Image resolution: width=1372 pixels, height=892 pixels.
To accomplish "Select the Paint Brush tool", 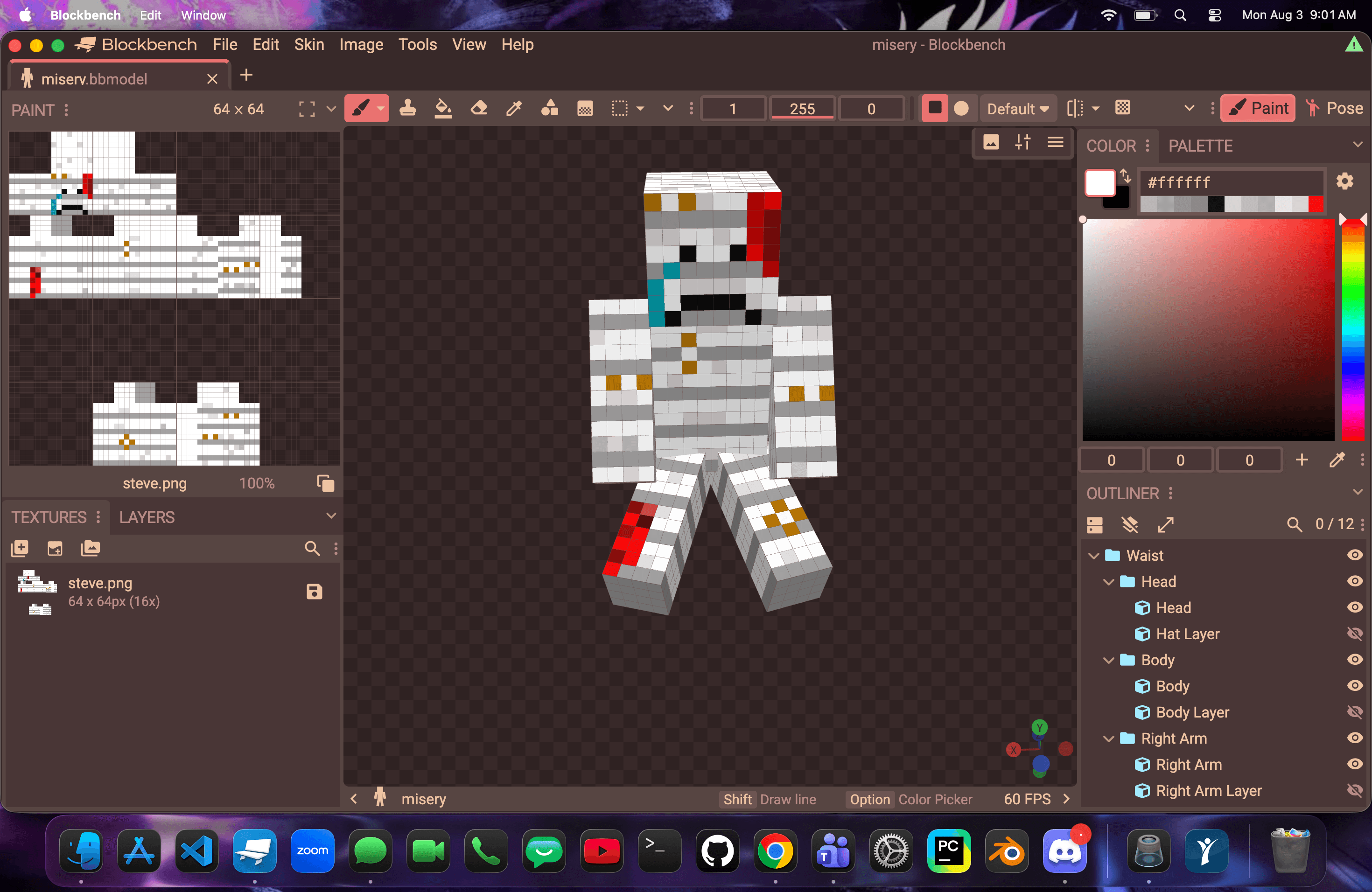I will 361,108.
